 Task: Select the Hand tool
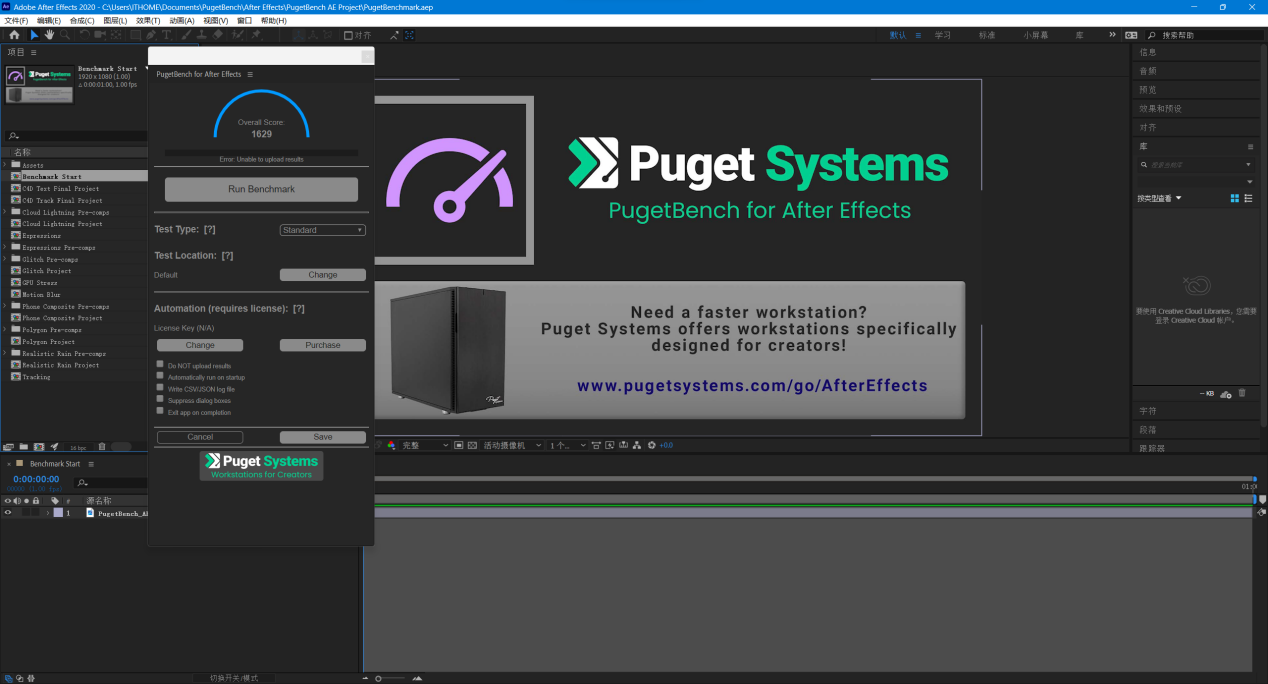[49, 35]
